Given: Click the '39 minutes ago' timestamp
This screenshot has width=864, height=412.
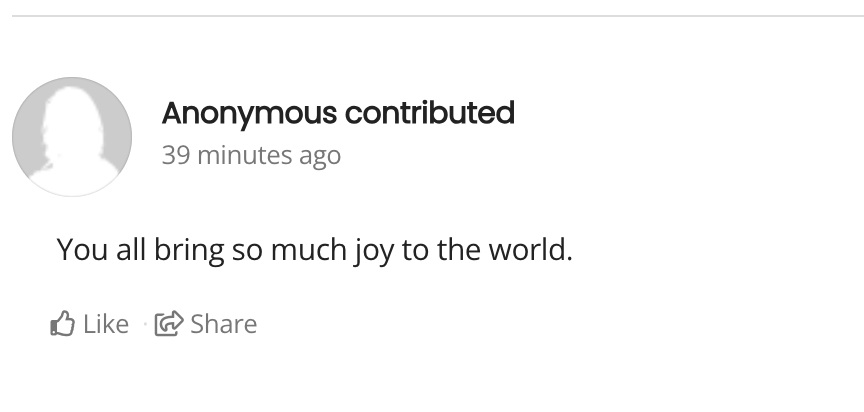Looking at the screenshot, I should (251, 155).
